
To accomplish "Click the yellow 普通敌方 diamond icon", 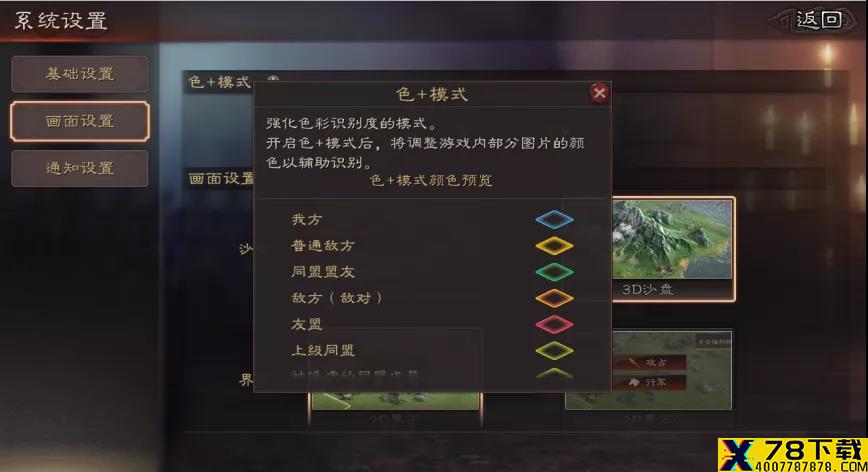I will 554,246.
